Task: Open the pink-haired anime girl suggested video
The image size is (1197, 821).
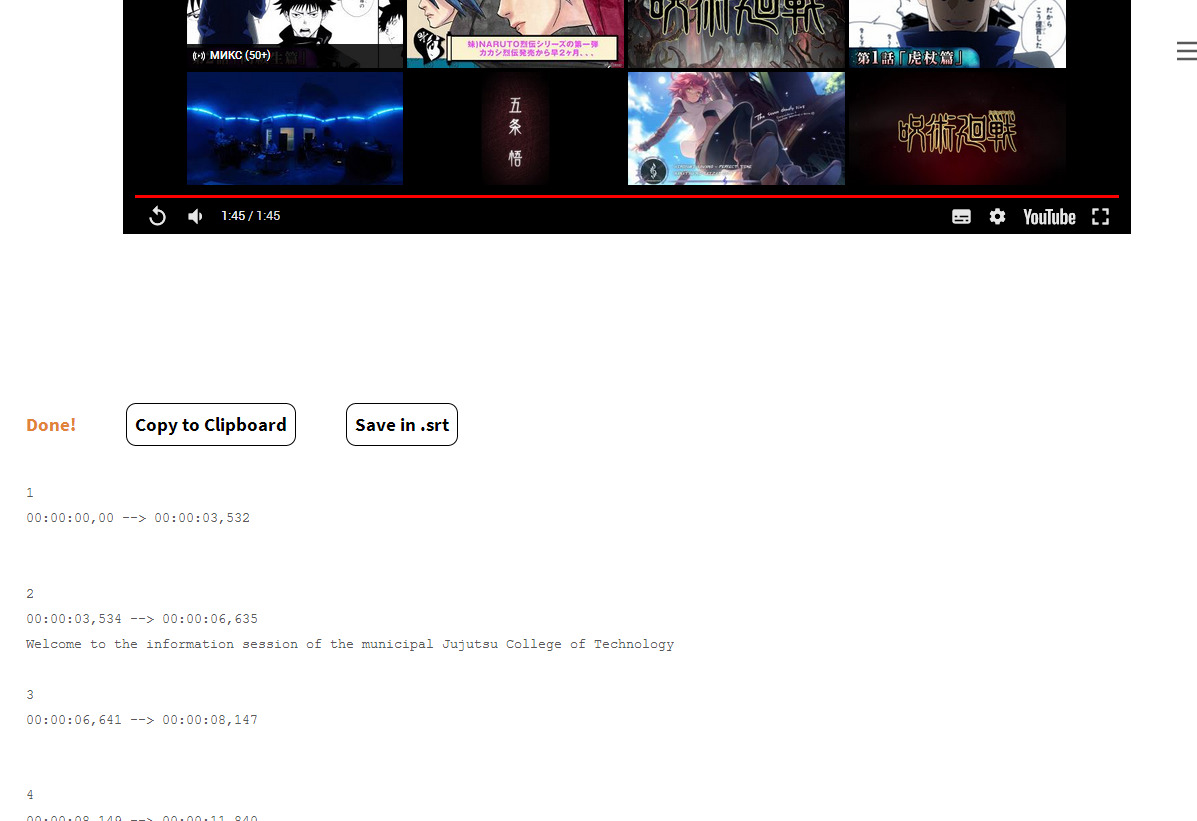Action: click(736, 128)
